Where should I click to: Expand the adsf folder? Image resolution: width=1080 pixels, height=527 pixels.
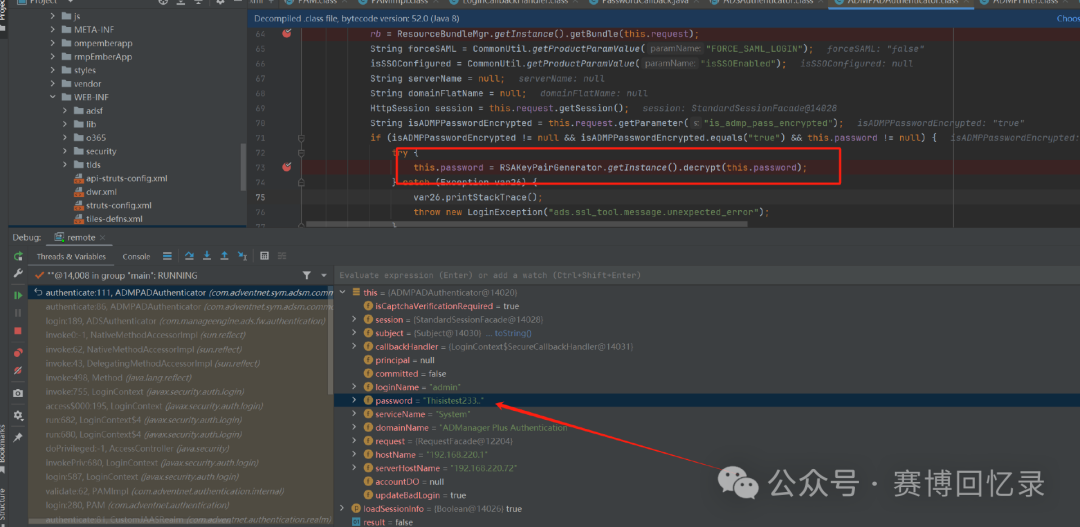(x=65, y=110)
